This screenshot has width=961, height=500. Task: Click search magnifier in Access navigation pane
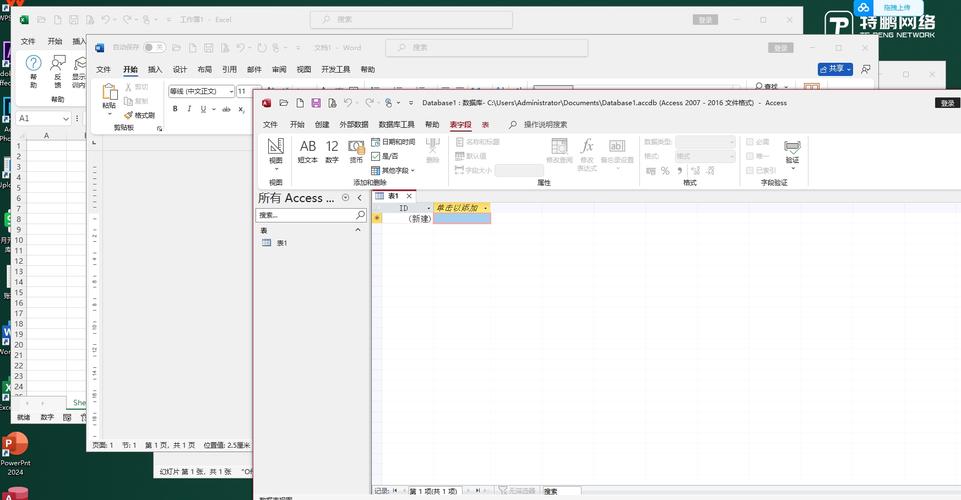360,215
